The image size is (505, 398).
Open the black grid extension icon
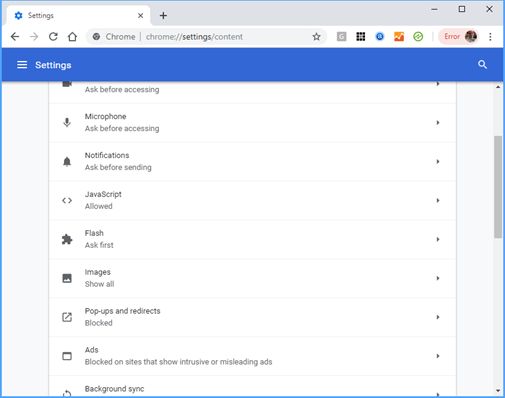[x=361, y=37]
